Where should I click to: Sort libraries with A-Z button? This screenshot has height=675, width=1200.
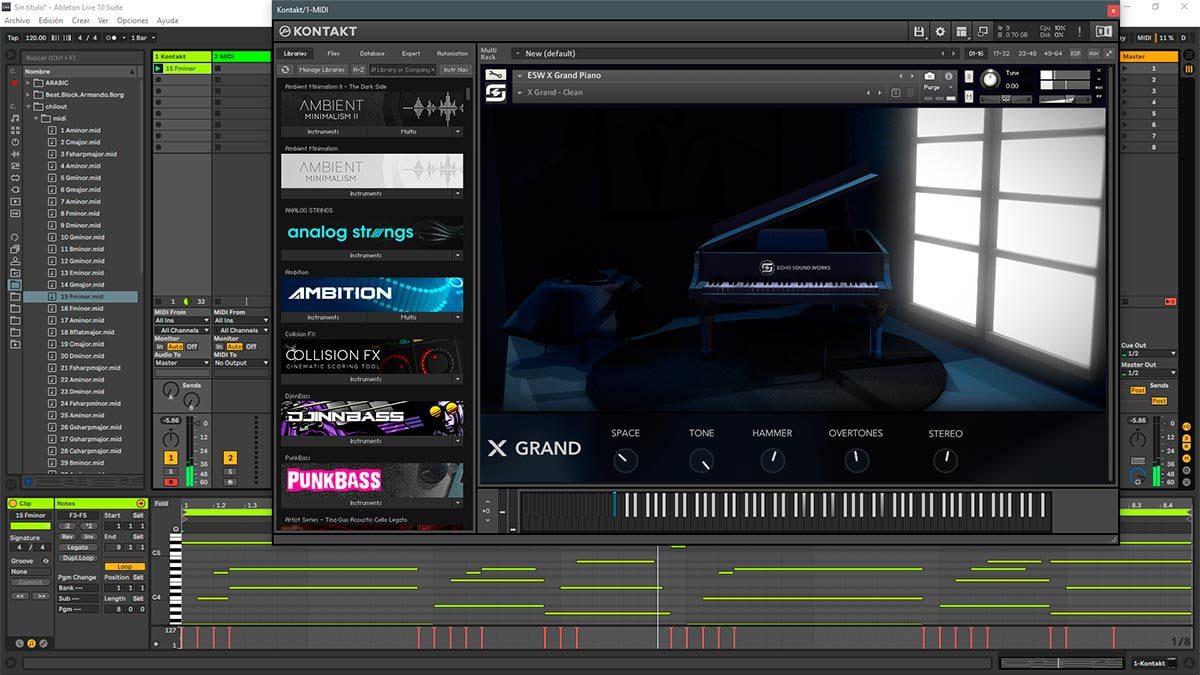[358, 70]
